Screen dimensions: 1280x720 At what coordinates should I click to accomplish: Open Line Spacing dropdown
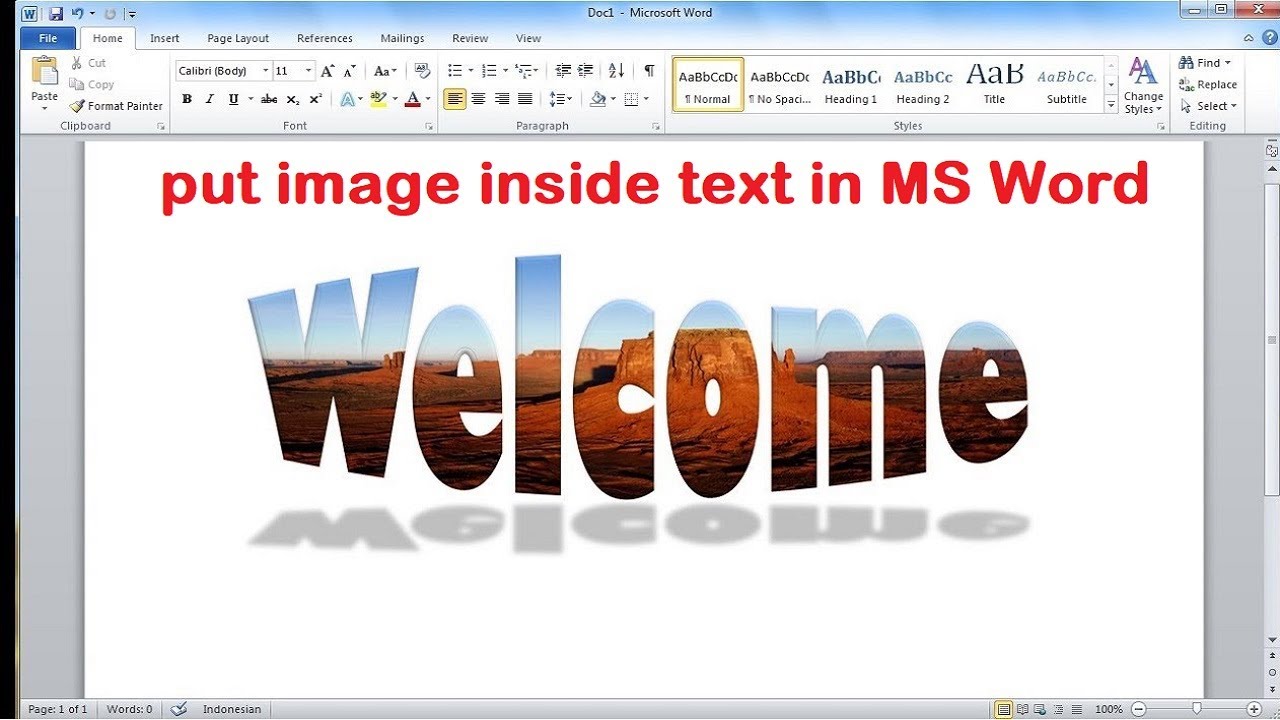(559, 99)
